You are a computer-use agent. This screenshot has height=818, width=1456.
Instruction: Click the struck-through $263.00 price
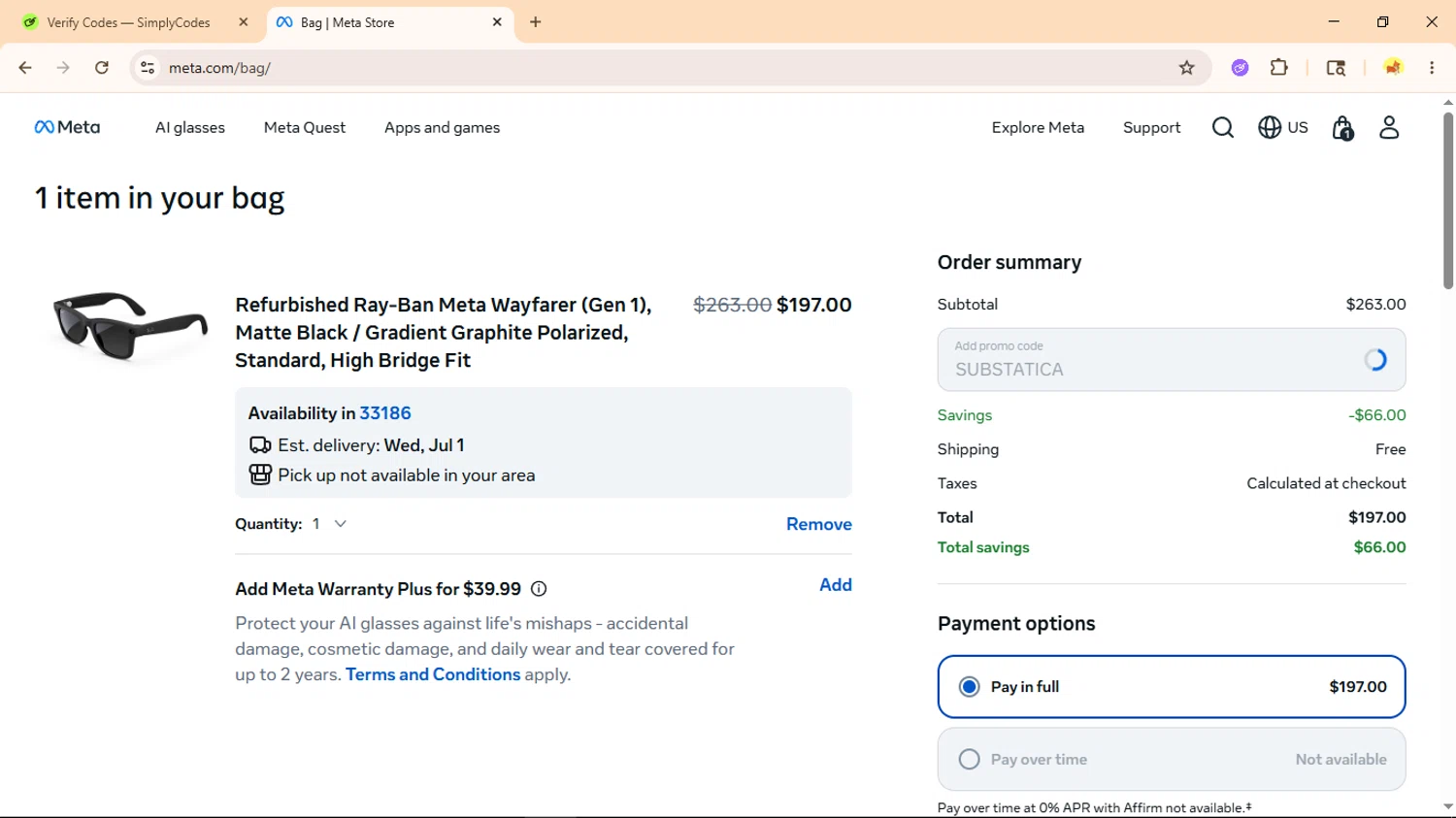tap(732, 305)
